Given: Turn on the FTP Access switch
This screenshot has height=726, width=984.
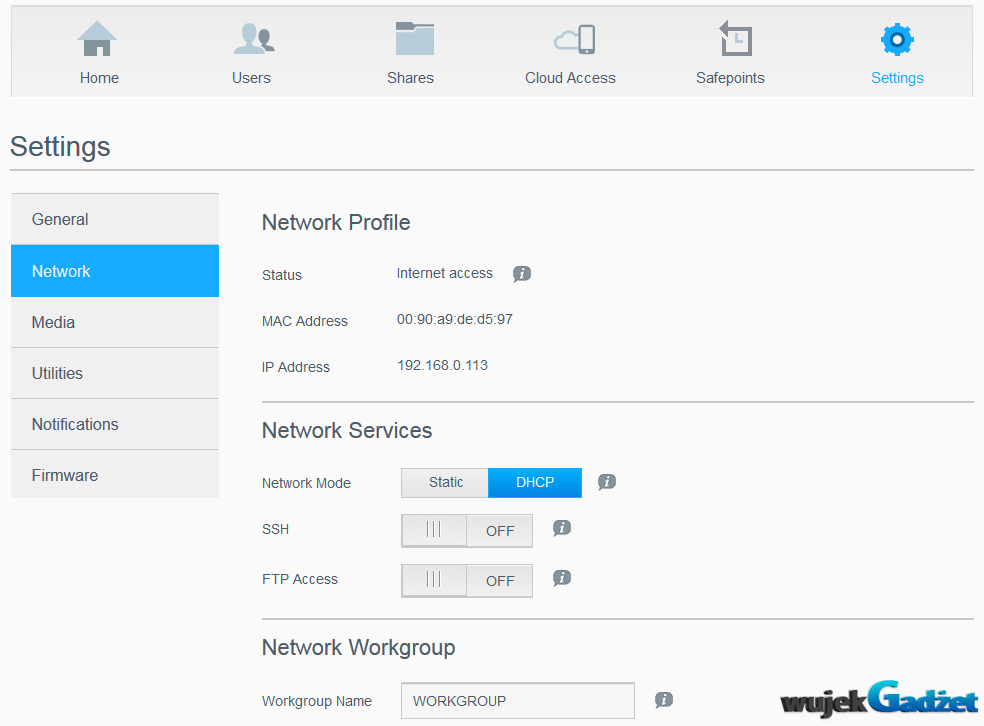Looking at the screenshot, I should tap(466, 581).
